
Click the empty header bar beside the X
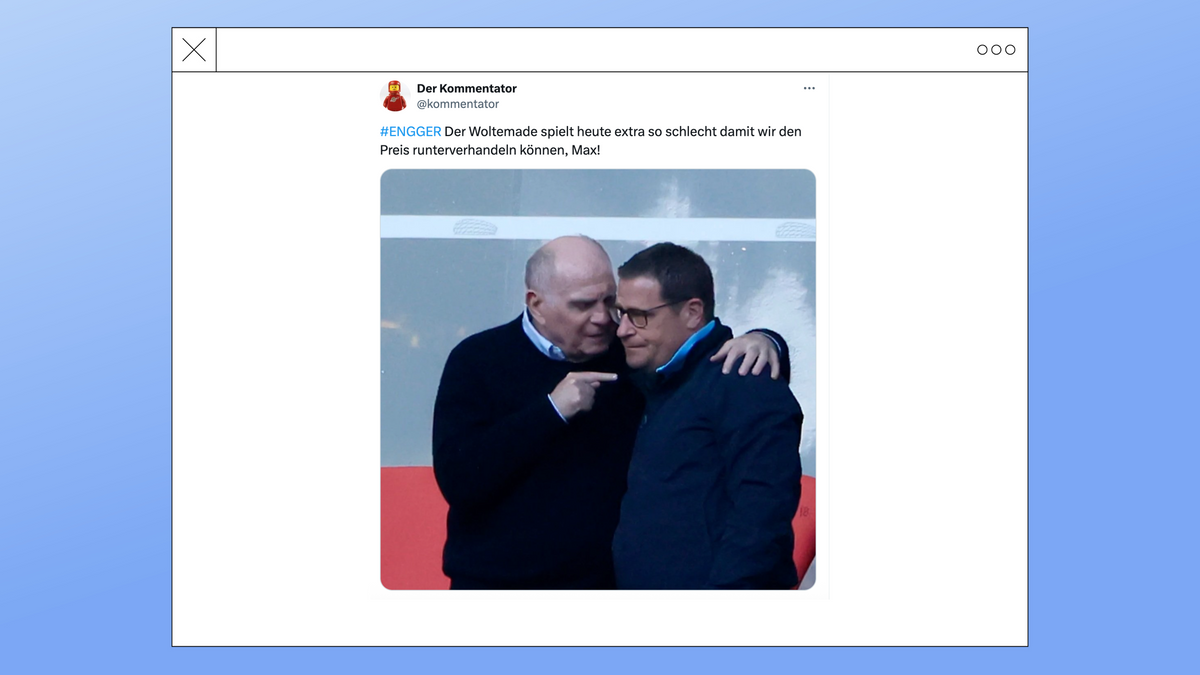click(595, 50)
